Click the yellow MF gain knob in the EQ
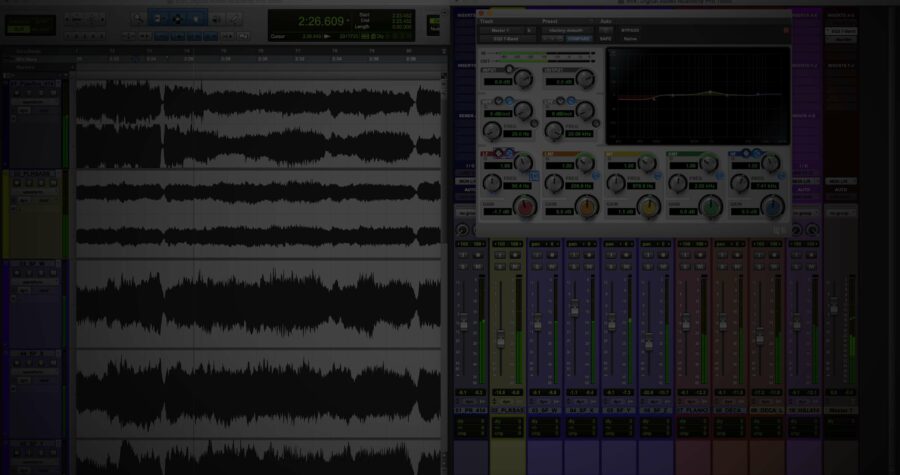This screenshot has width=900, height=475. (649, 207)
